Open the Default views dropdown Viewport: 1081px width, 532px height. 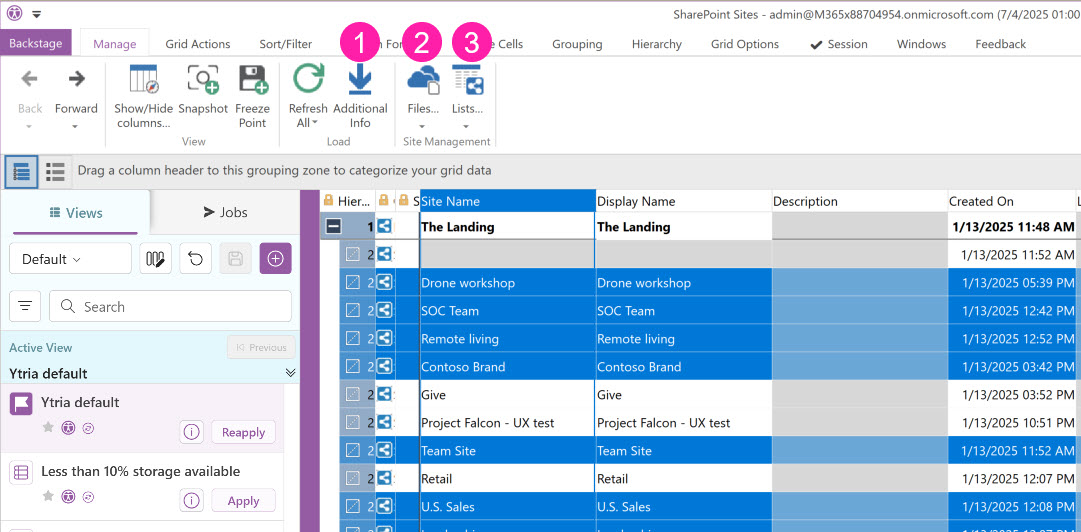(70, 259)
